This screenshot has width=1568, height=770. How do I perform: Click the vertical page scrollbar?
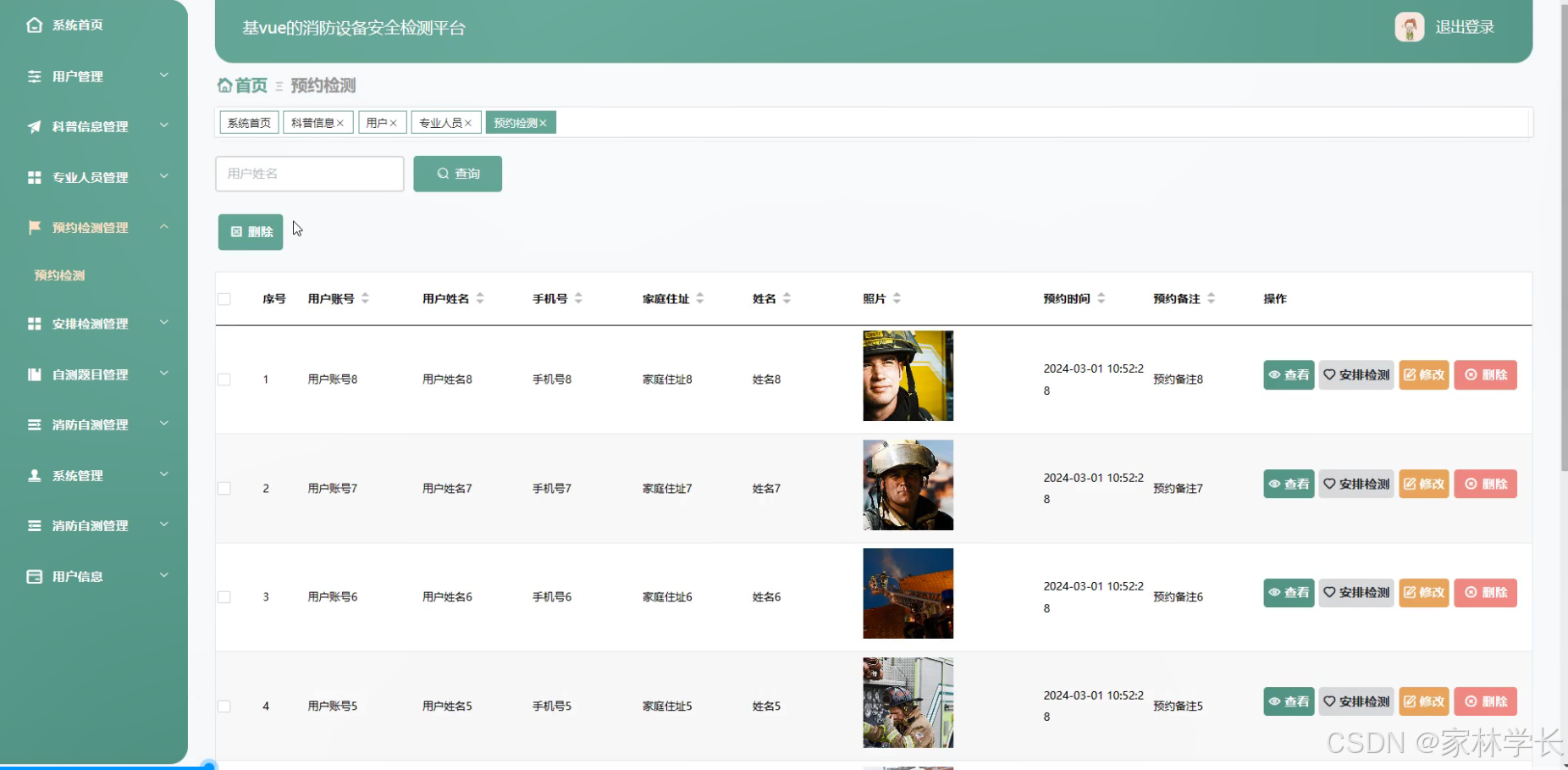(x=1563, y=237)
